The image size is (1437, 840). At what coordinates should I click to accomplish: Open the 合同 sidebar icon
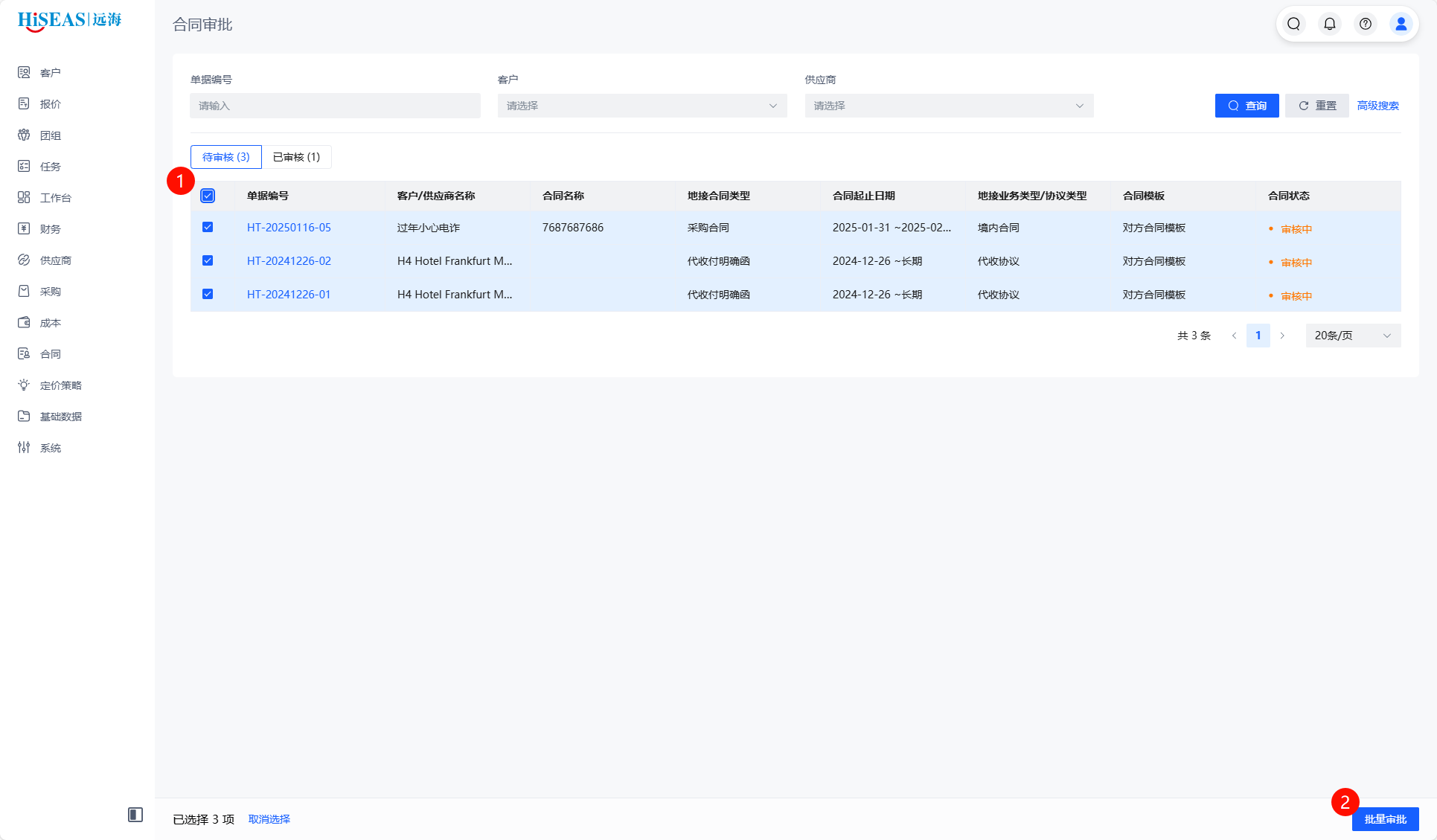(24, 353)
